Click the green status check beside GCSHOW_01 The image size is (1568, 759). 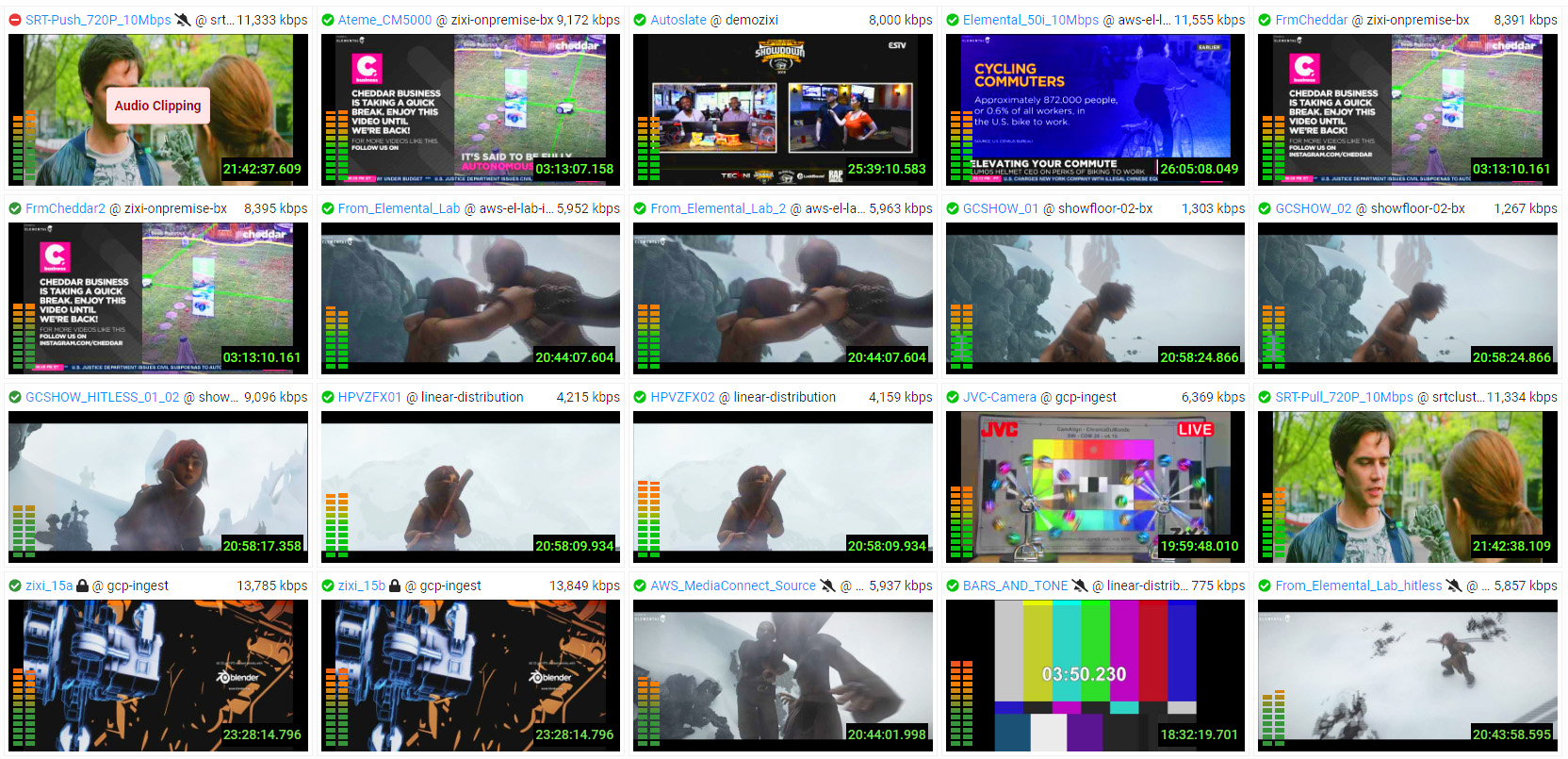953,208
